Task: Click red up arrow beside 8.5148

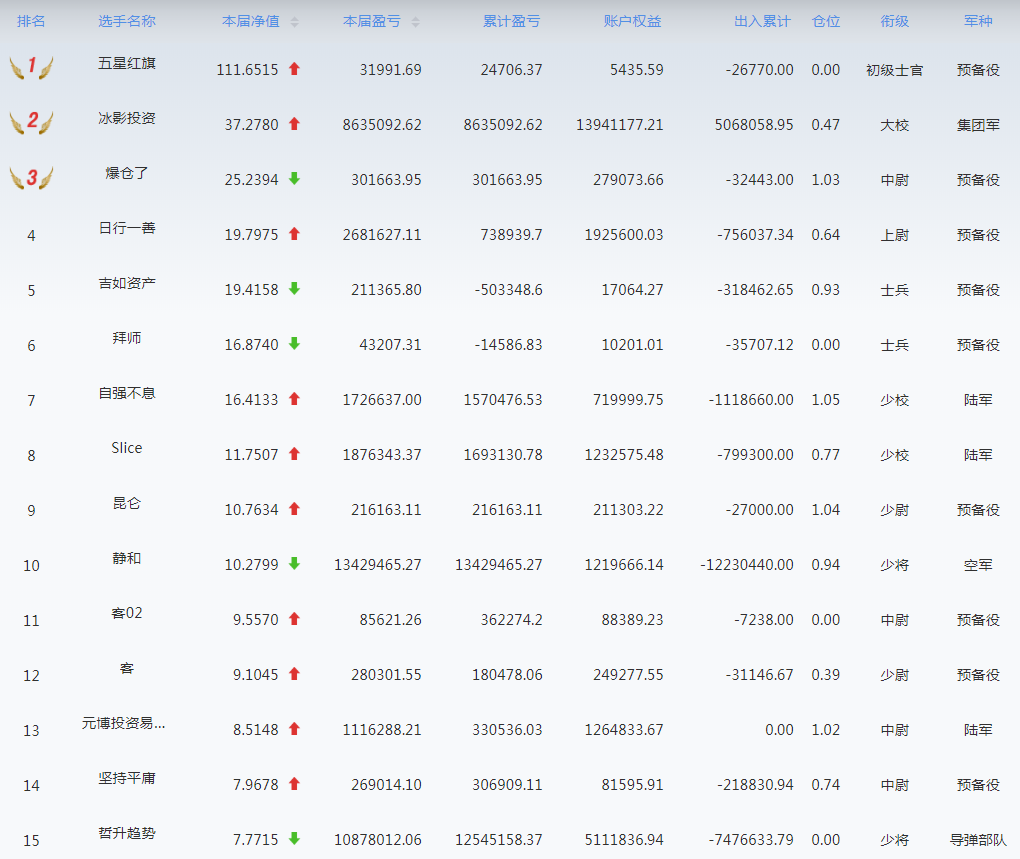Action: (x=294, y=729)
